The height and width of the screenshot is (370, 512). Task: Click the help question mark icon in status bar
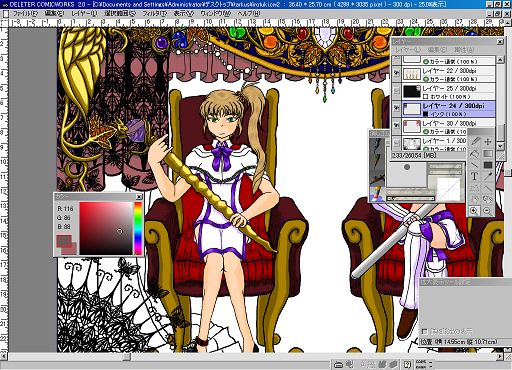(x=407, y=365)
